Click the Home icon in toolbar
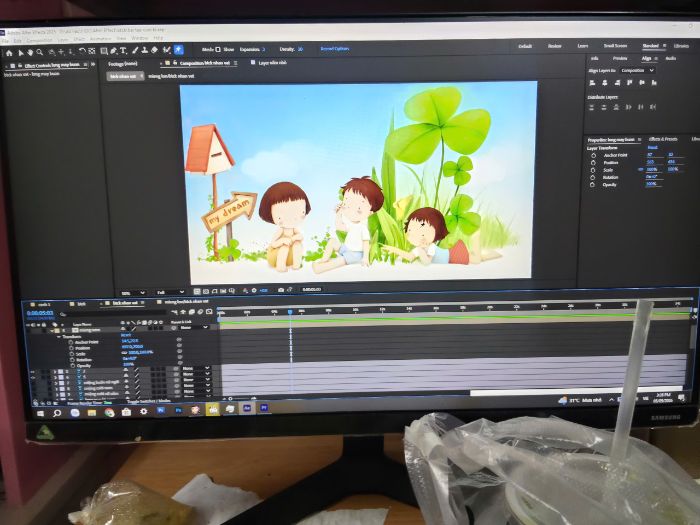This screenshot has width=700, height=525. pos(9,53)
